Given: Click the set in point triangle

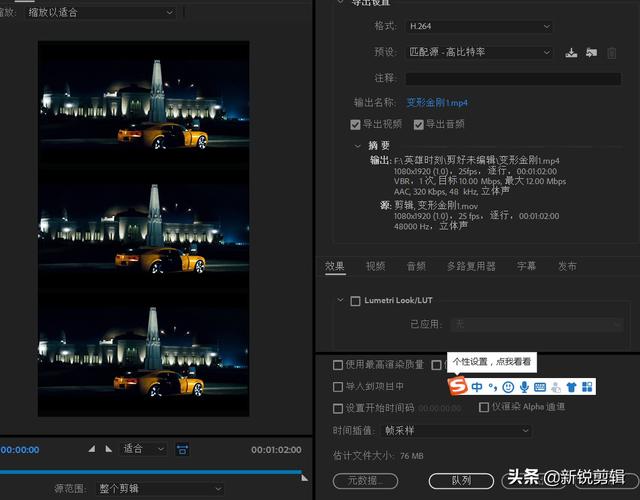Looking at the screenshot, I should tap(92, 449).
